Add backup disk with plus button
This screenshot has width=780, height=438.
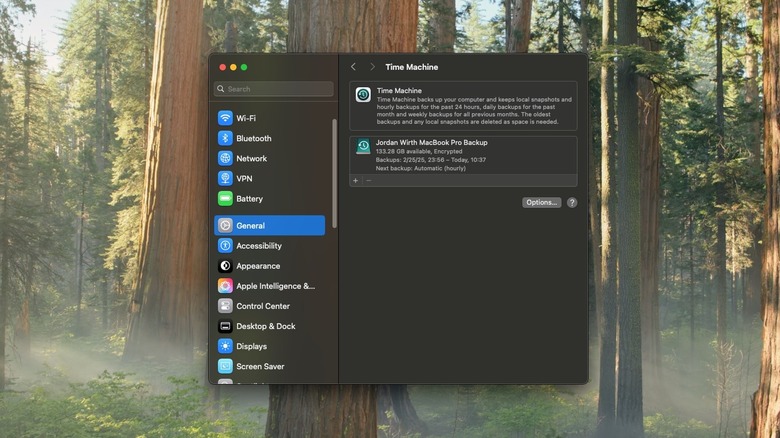355,181
